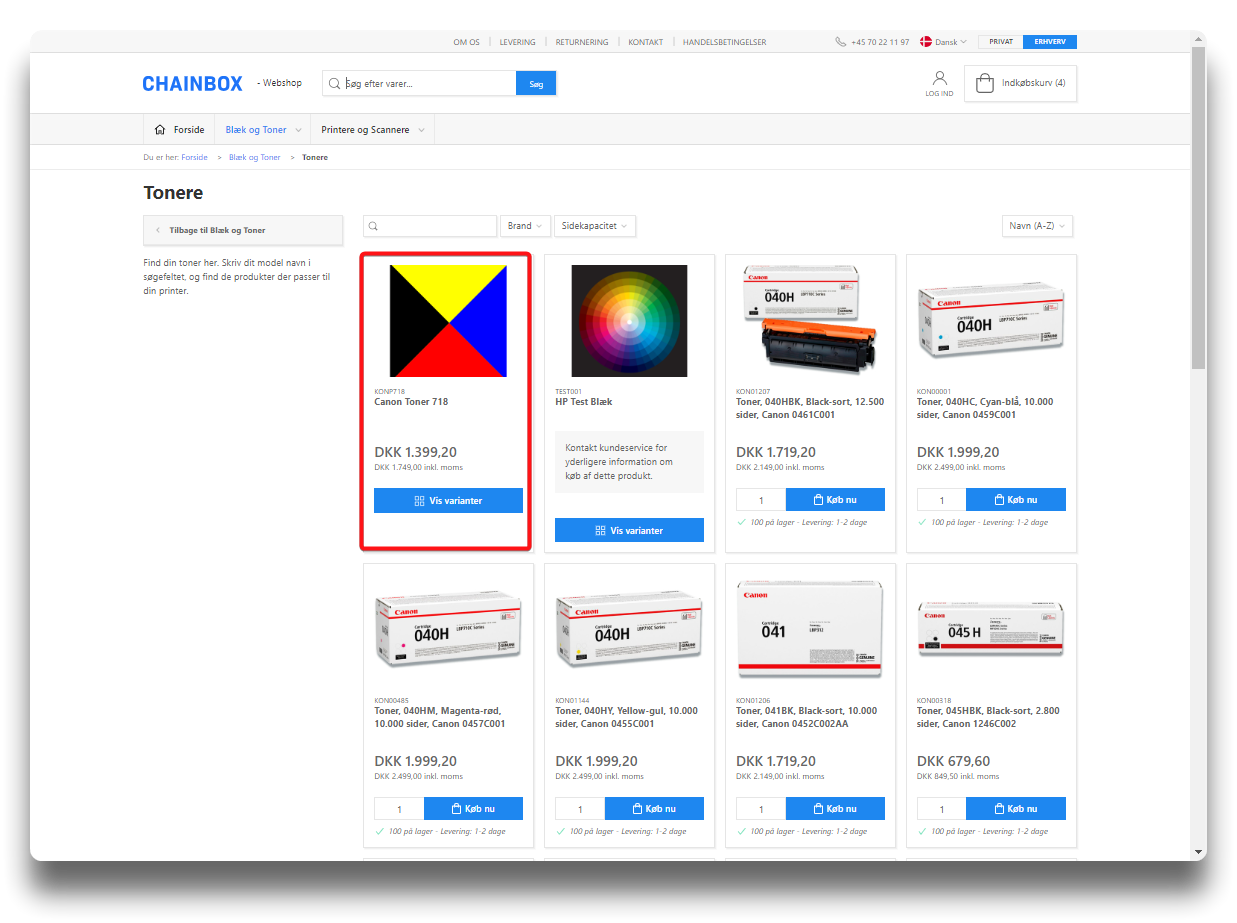
Task: Click Vis varianter for Canon Toner 718
Action: point(448,500)
